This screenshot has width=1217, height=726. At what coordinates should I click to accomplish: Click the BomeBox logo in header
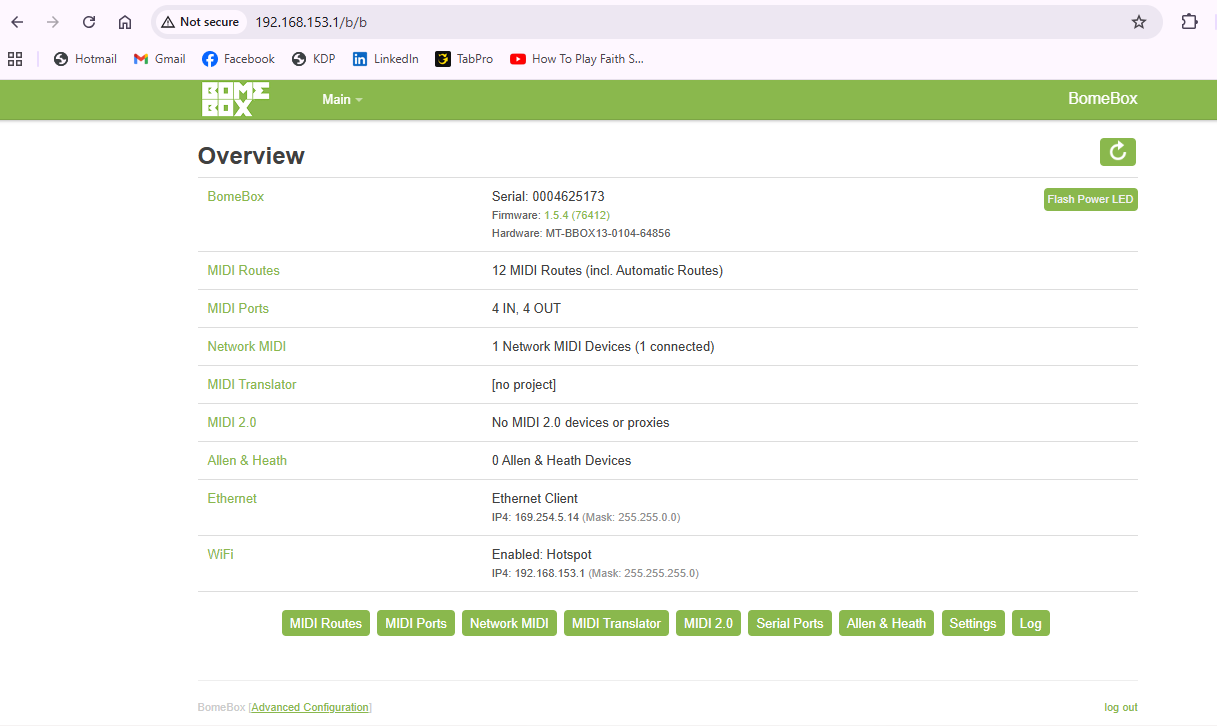point(235,99)
